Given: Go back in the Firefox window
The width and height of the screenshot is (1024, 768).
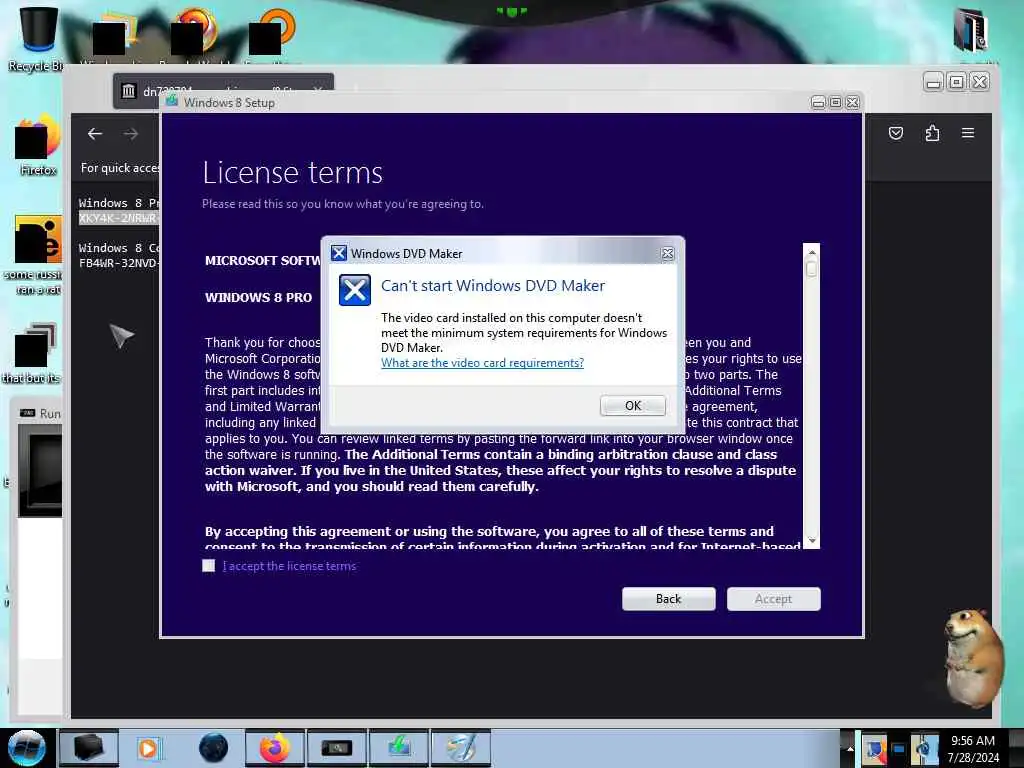Looking at the screenshot, I should click(x=95, y=134).
